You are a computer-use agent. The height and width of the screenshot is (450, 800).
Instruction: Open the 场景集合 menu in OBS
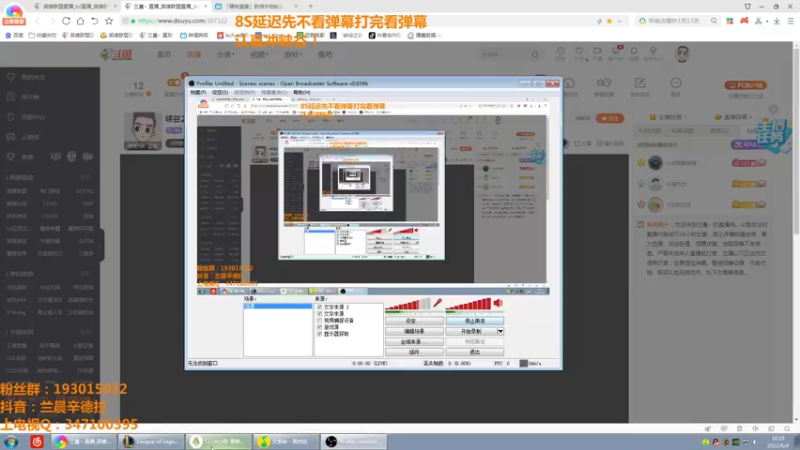coord(273,92)
